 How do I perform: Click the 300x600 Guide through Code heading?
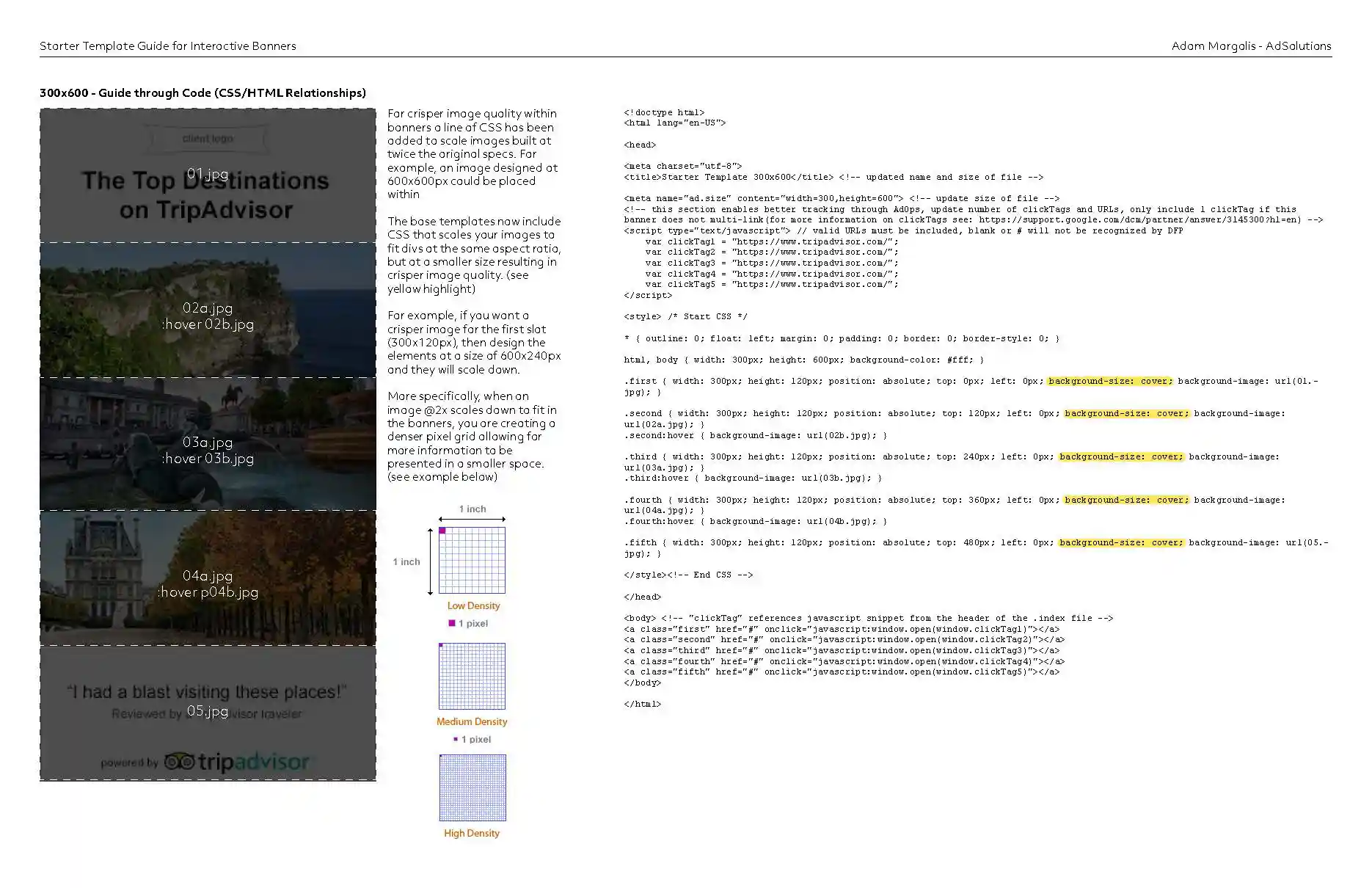coord(202,92)
